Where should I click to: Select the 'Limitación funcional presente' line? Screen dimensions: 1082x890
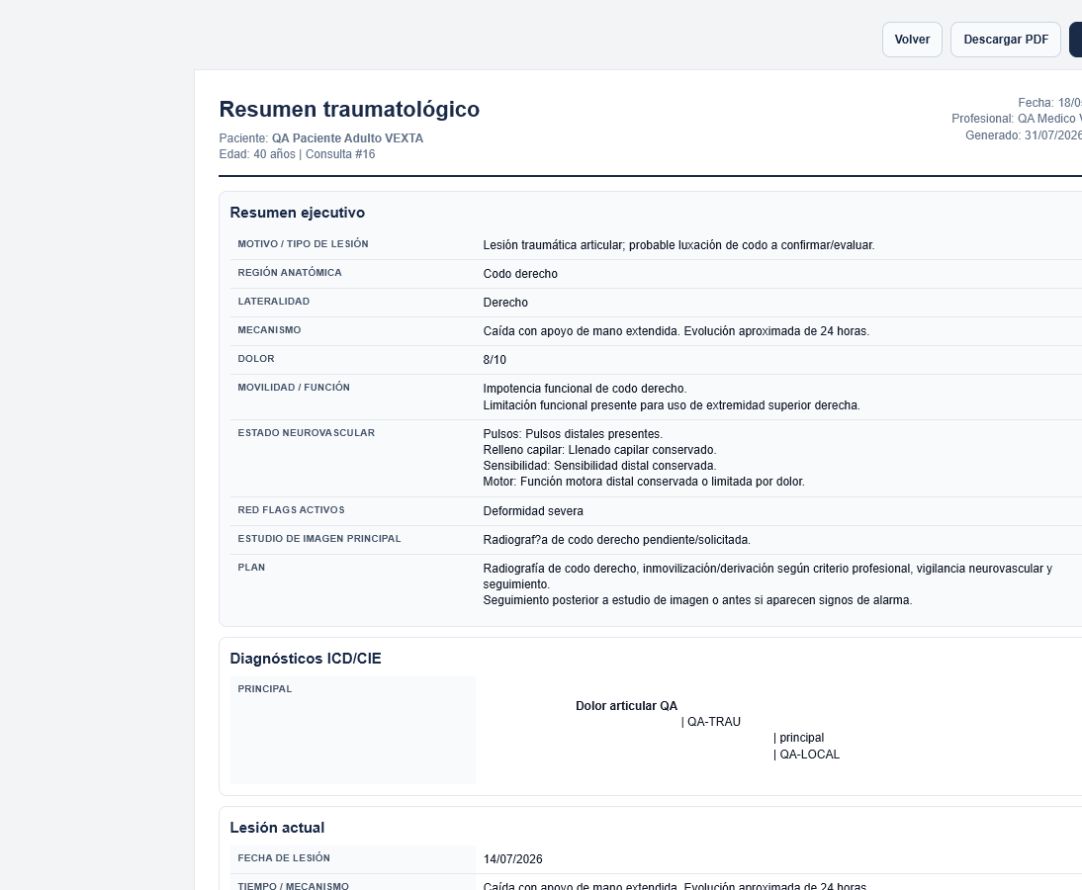click(671, 406)
